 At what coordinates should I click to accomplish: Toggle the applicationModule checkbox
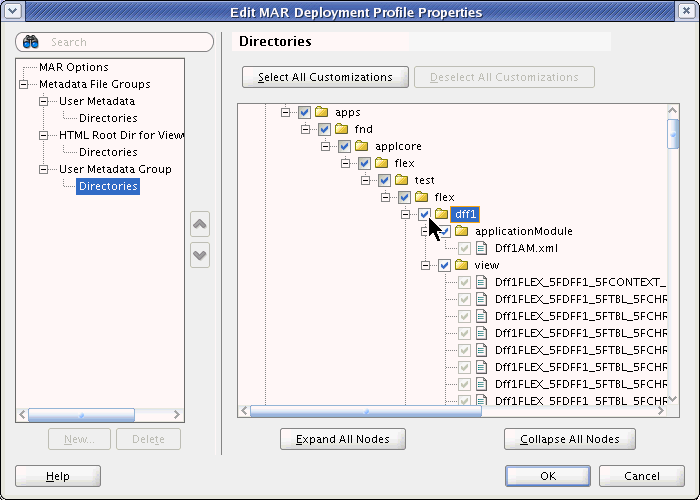(444, 231)
